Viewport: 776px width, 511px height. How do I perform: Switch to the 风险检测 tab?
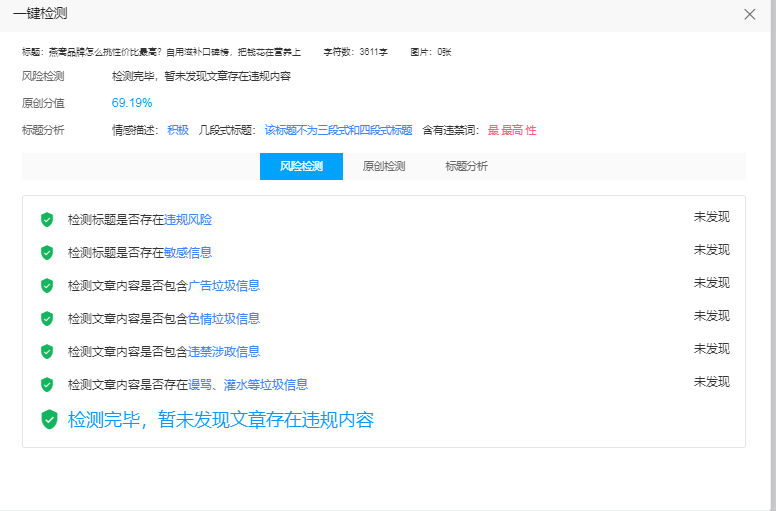pyautogui.click(x=301, y=167)
